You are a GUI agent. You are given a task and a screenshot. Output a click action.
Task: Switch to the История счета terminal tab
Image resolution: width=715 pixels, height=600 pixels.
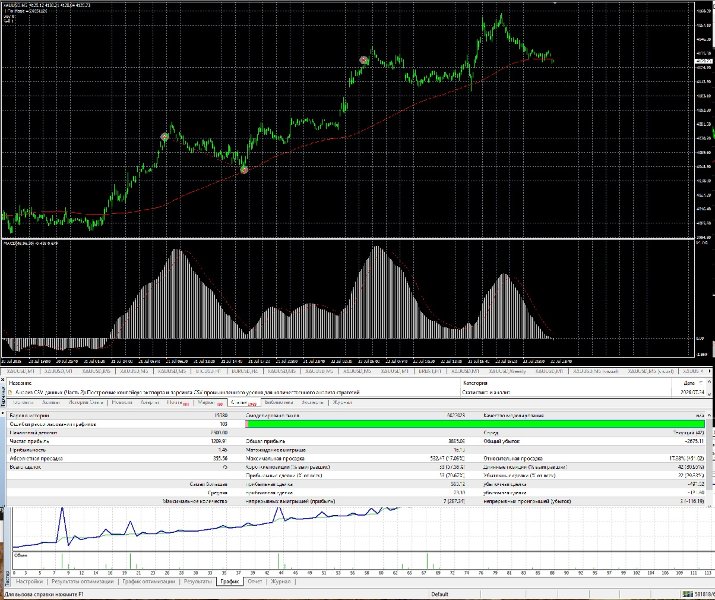[x=86, y=403]
